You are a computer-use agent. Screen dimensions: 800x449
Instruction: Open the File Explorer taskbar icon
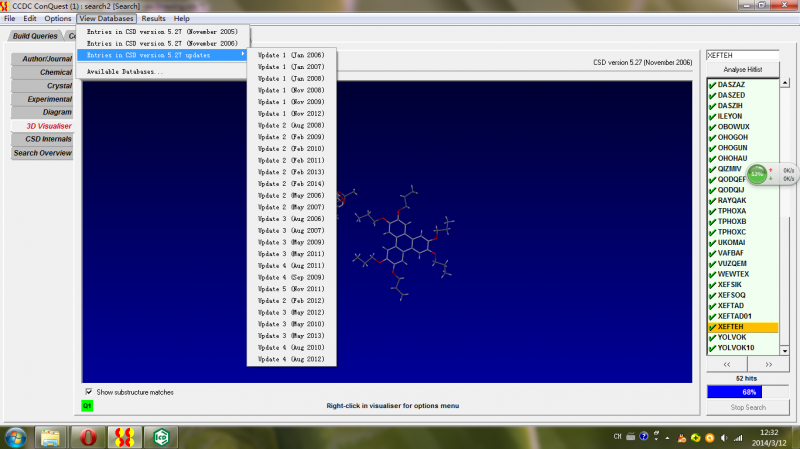[x=51, y=437]
